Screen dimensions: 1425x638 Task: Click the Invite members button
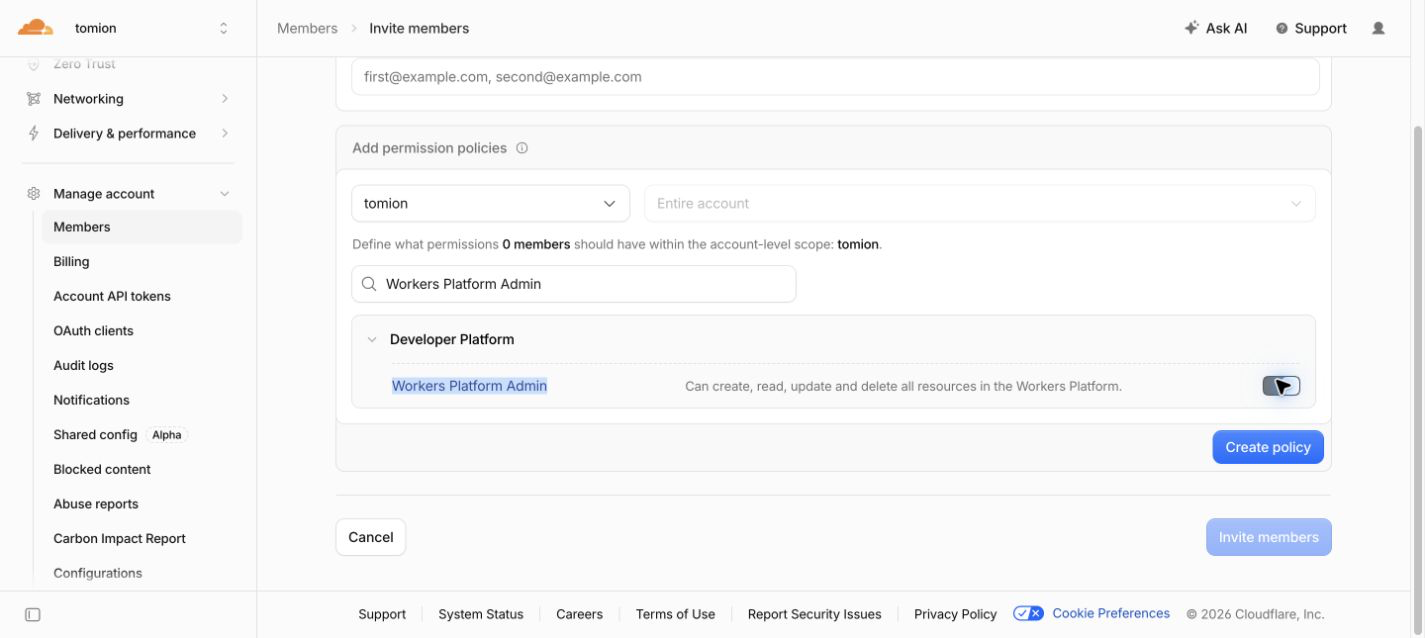pos(1268,537)
